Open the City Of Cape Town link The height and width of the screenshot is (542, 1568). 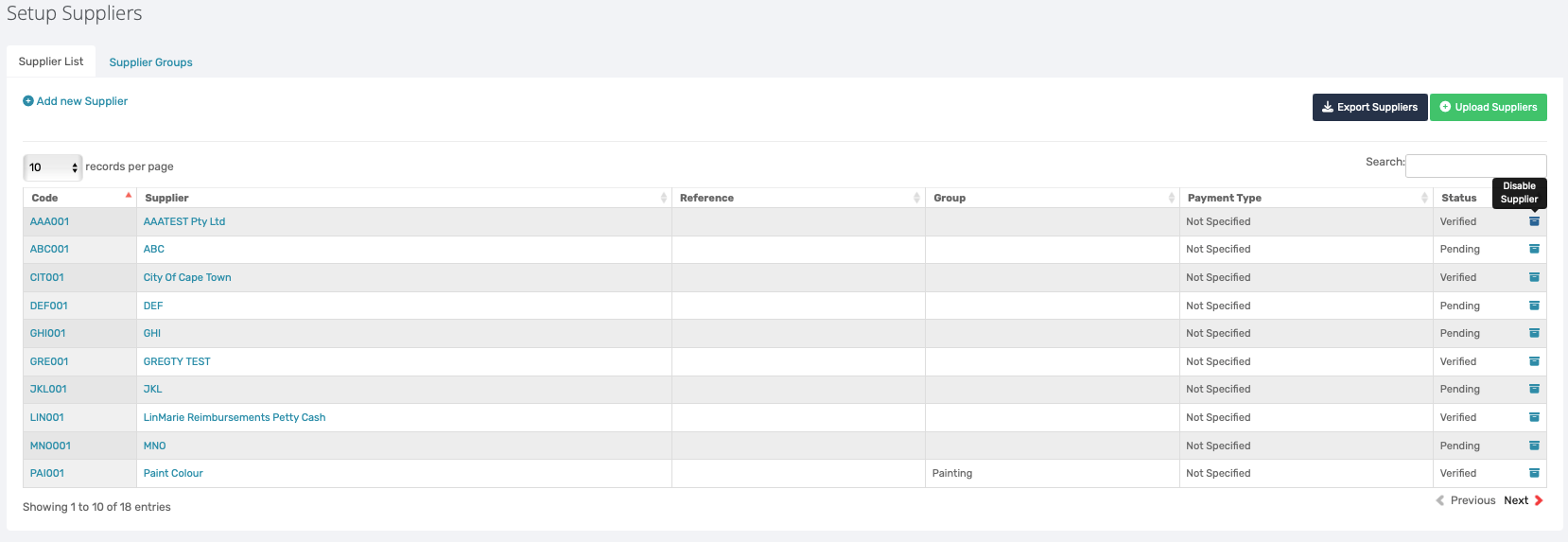[187, 277]
